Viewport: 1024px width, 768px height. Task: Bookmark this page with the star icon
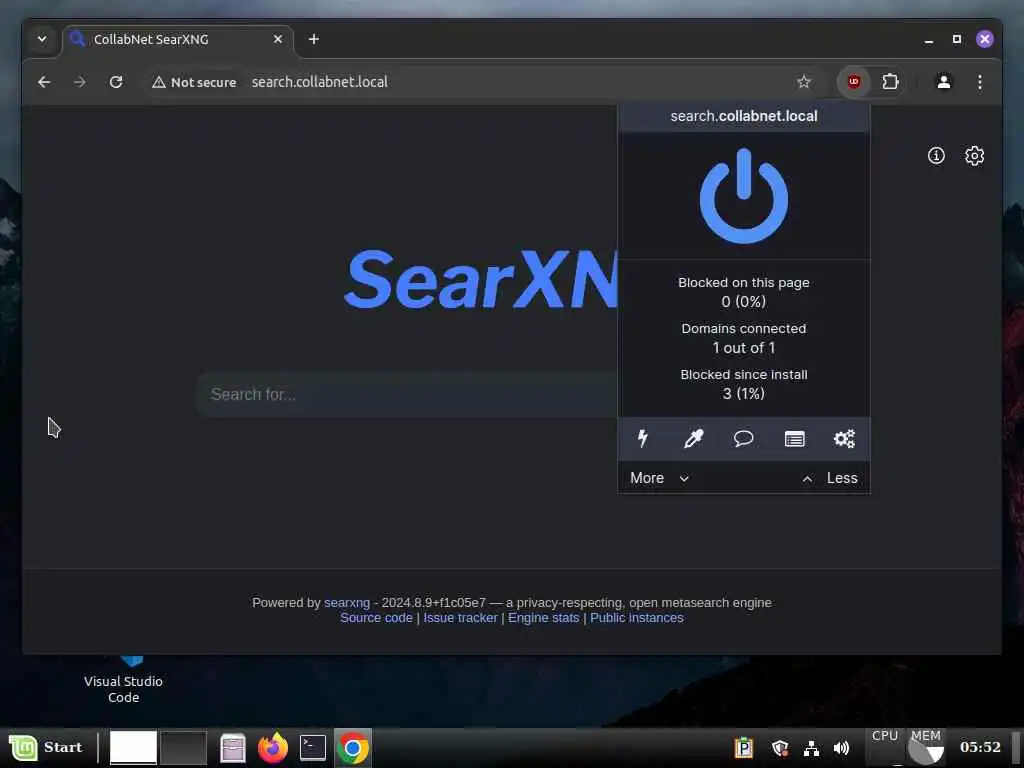point(803,82)
